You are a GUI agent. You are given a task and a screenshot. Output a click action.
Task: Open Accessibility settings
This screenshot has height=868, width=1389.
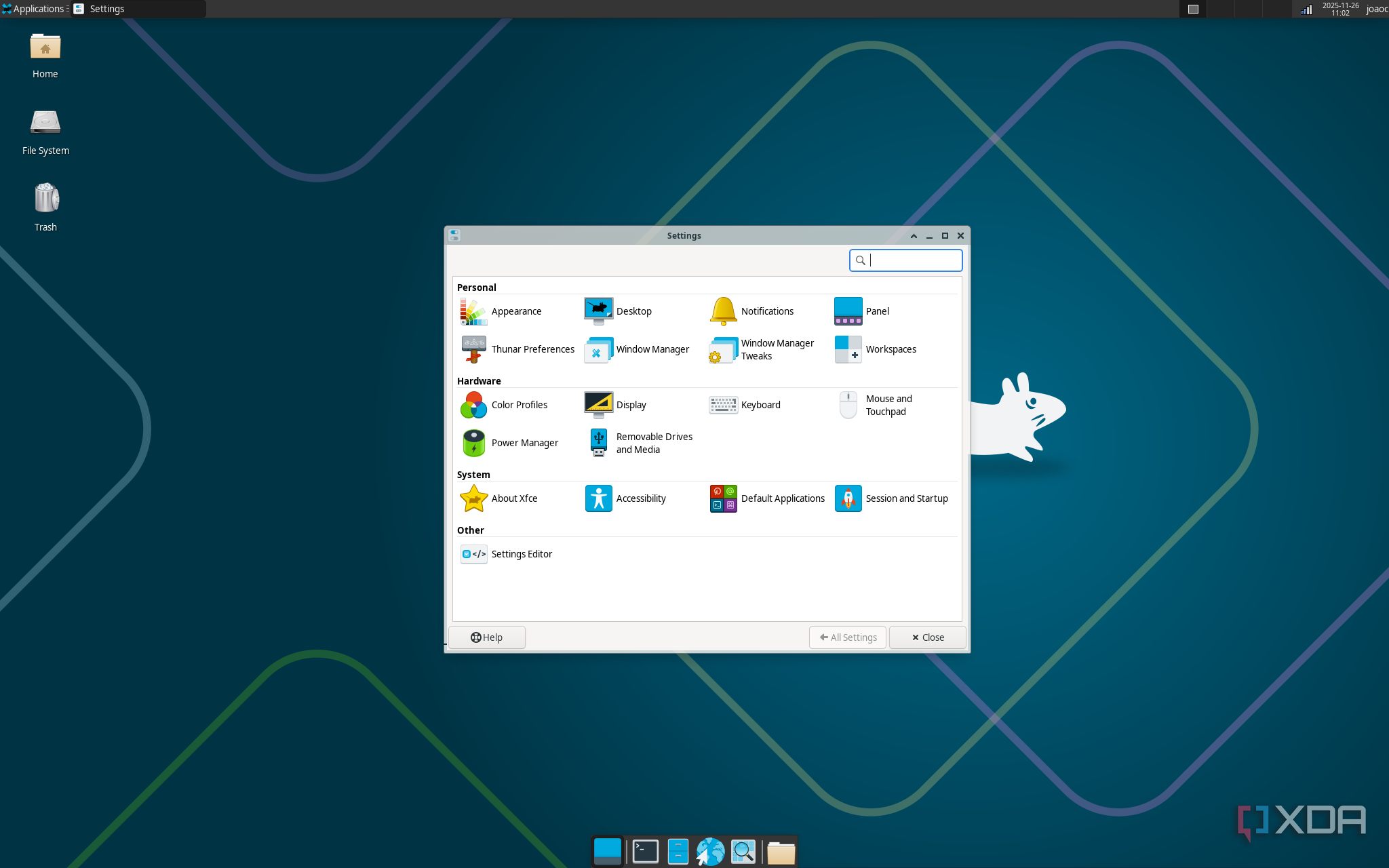tap(625, 498)
